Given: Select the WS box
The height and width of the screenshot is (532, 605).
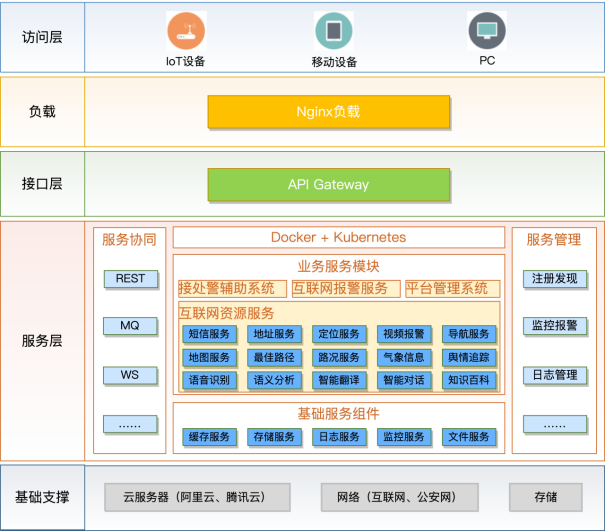Looking at the screenshot, I should coord(130,375).
